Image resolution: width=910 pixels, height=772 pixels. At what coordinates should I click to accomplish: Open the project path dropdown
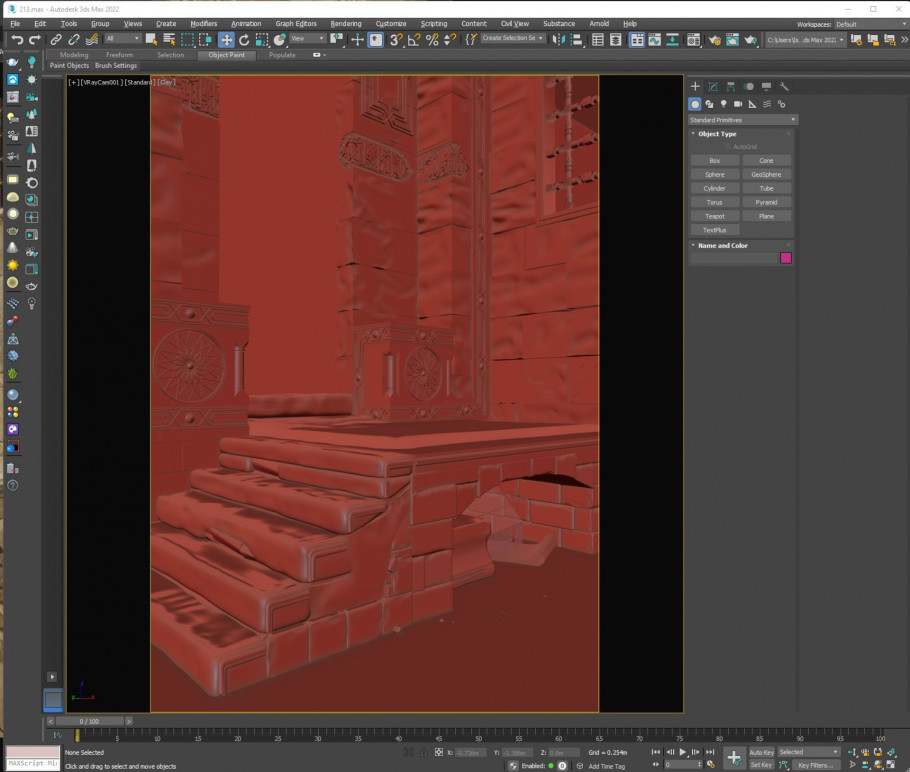(x=805, y=40)
